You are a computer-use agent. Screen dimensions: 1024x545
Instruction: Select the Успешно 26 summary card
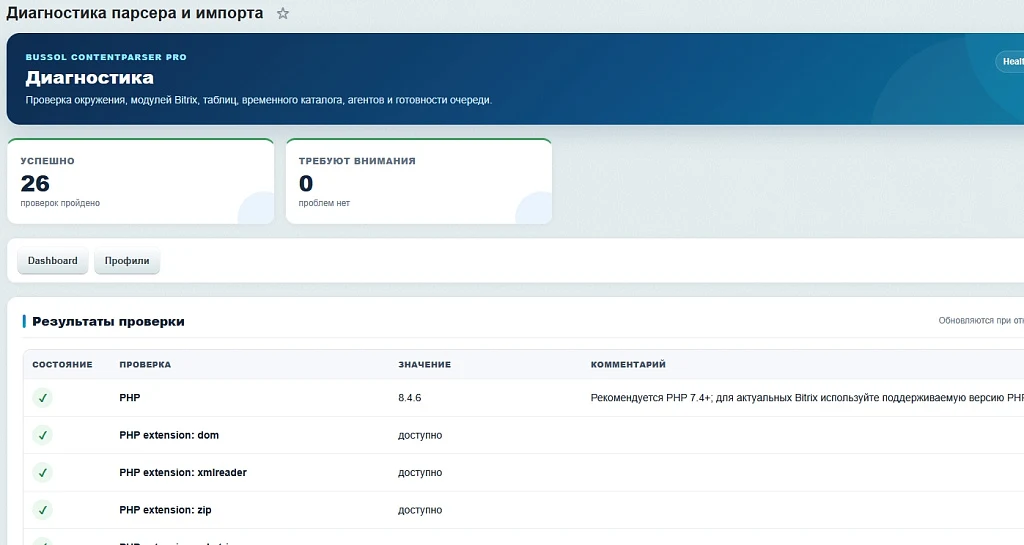coord(140,181)
